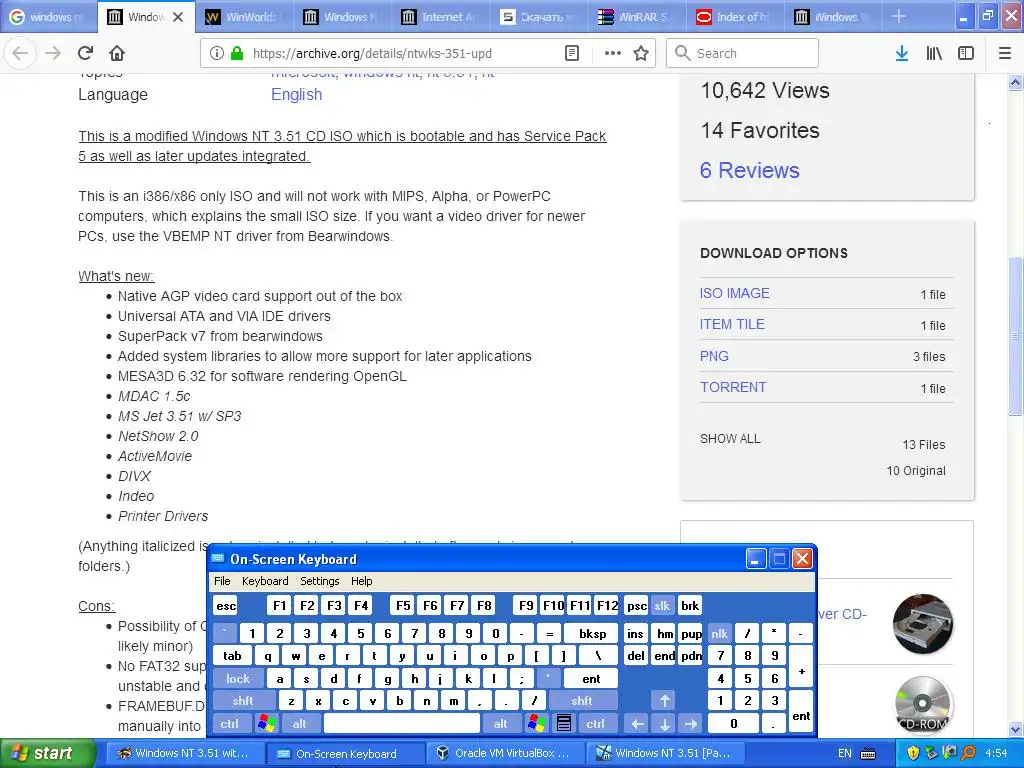
Task: Expand ISO IMAGE download option
Action: coord(735,293)
